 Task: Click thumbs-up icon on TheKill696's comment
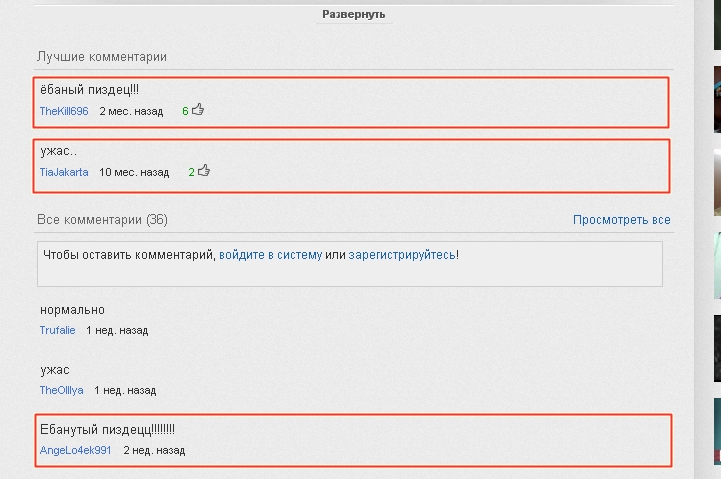click(x=198, y=110)
